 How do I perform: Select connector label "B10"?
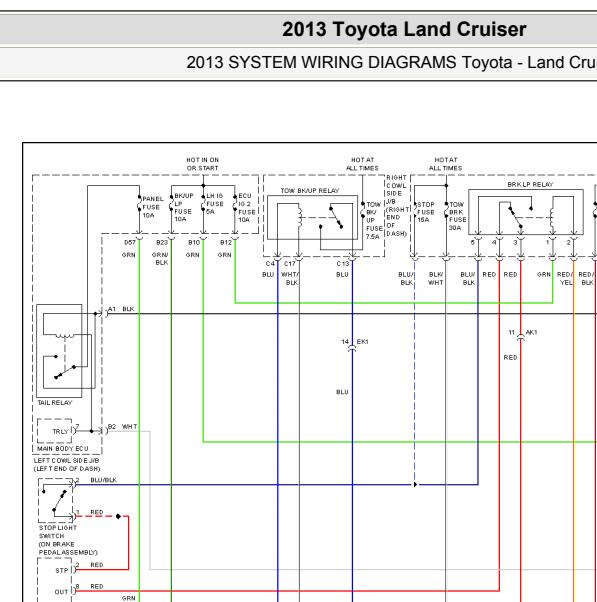pyautogui.click(x=194, y=243)
